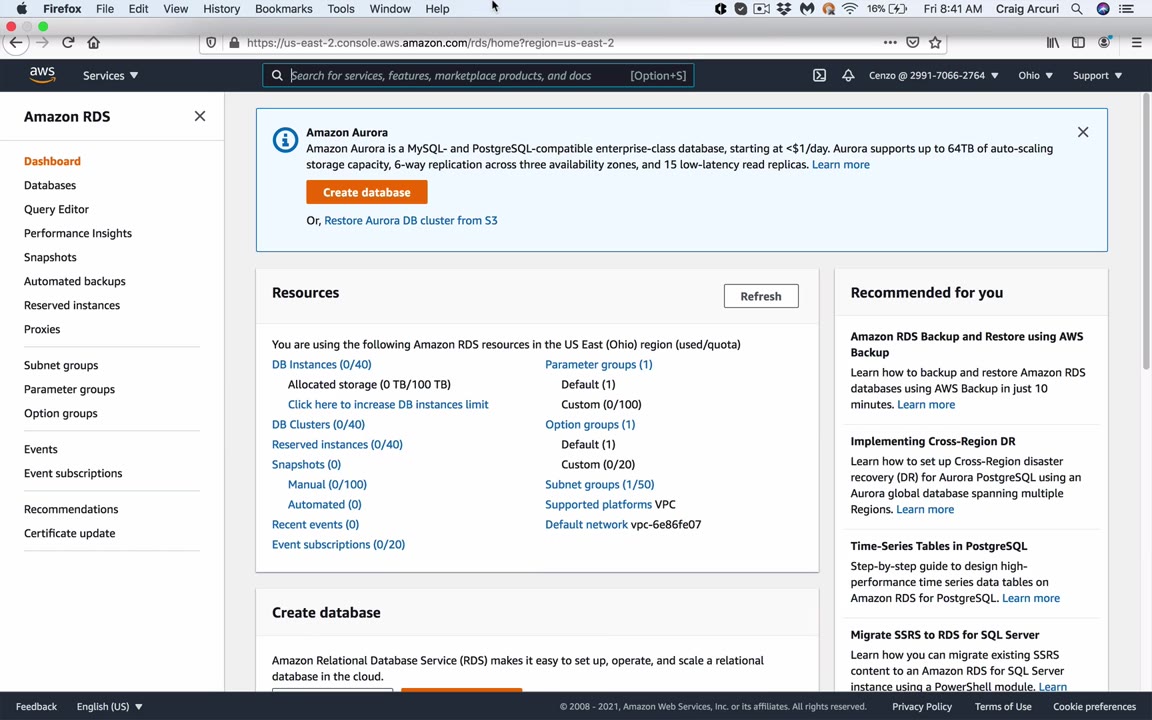1152x720 pixels.
Task: Open the Window menu
Action: pyautogui.click(x=389, y=9)
